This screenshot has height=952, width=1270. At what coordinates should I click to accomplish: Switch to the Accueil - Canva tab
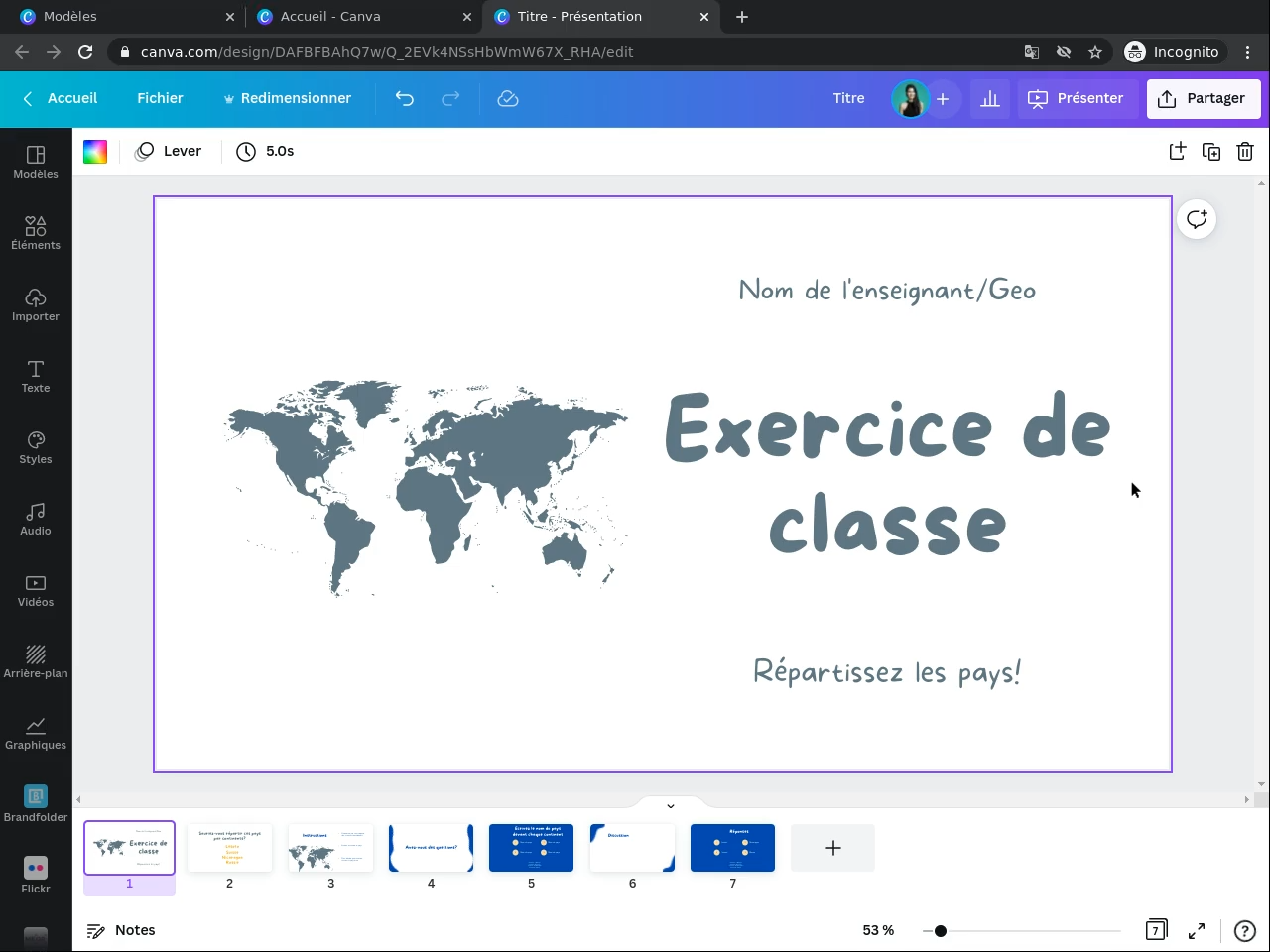(362, 16)
